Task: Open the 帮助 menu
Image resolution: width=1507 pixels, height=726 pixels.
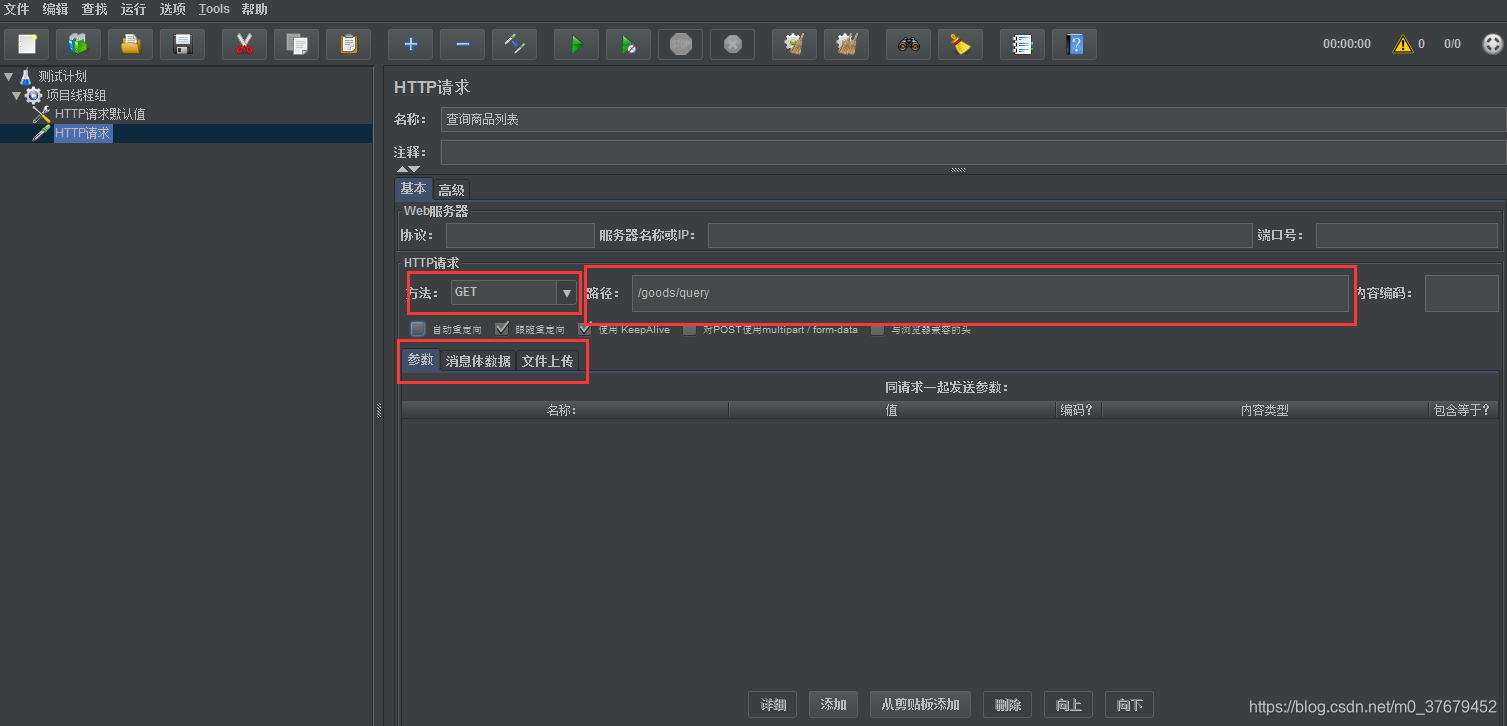Action: [x=254, y=9]
